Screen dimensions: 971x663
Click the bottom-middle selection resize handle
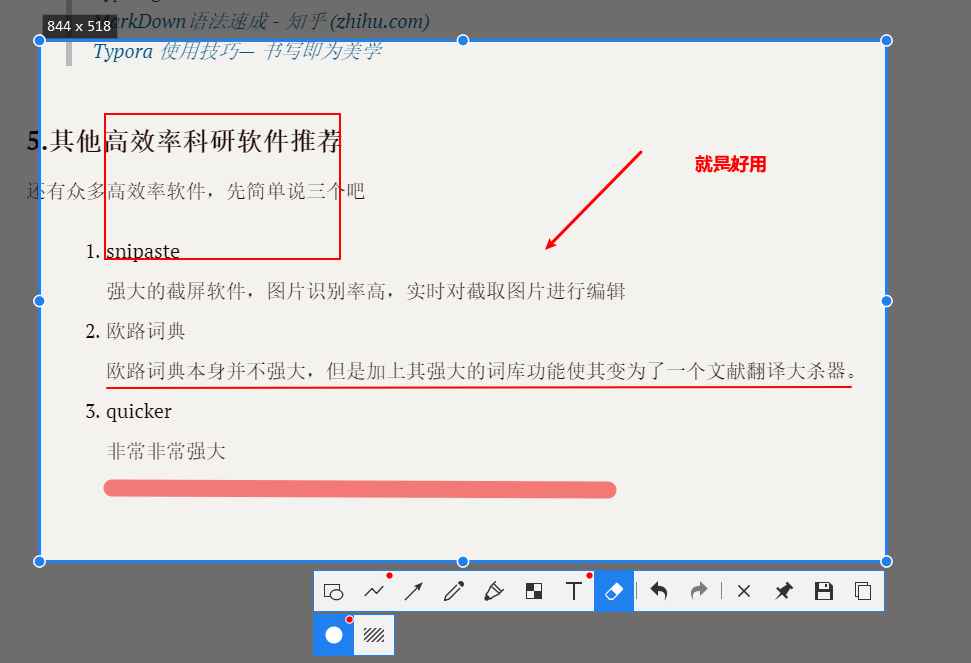463,561
